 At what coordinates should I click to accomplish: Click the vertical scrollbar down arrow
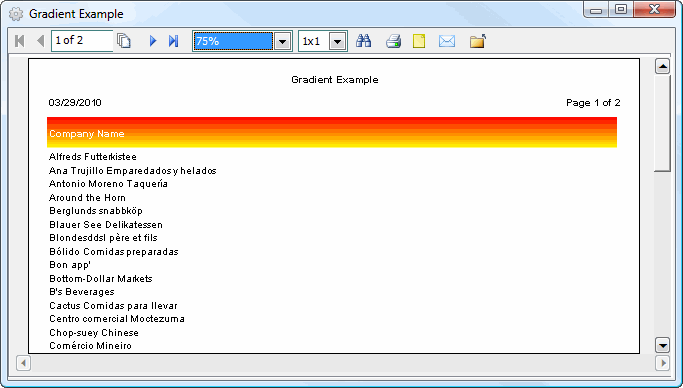coord(663,346)
